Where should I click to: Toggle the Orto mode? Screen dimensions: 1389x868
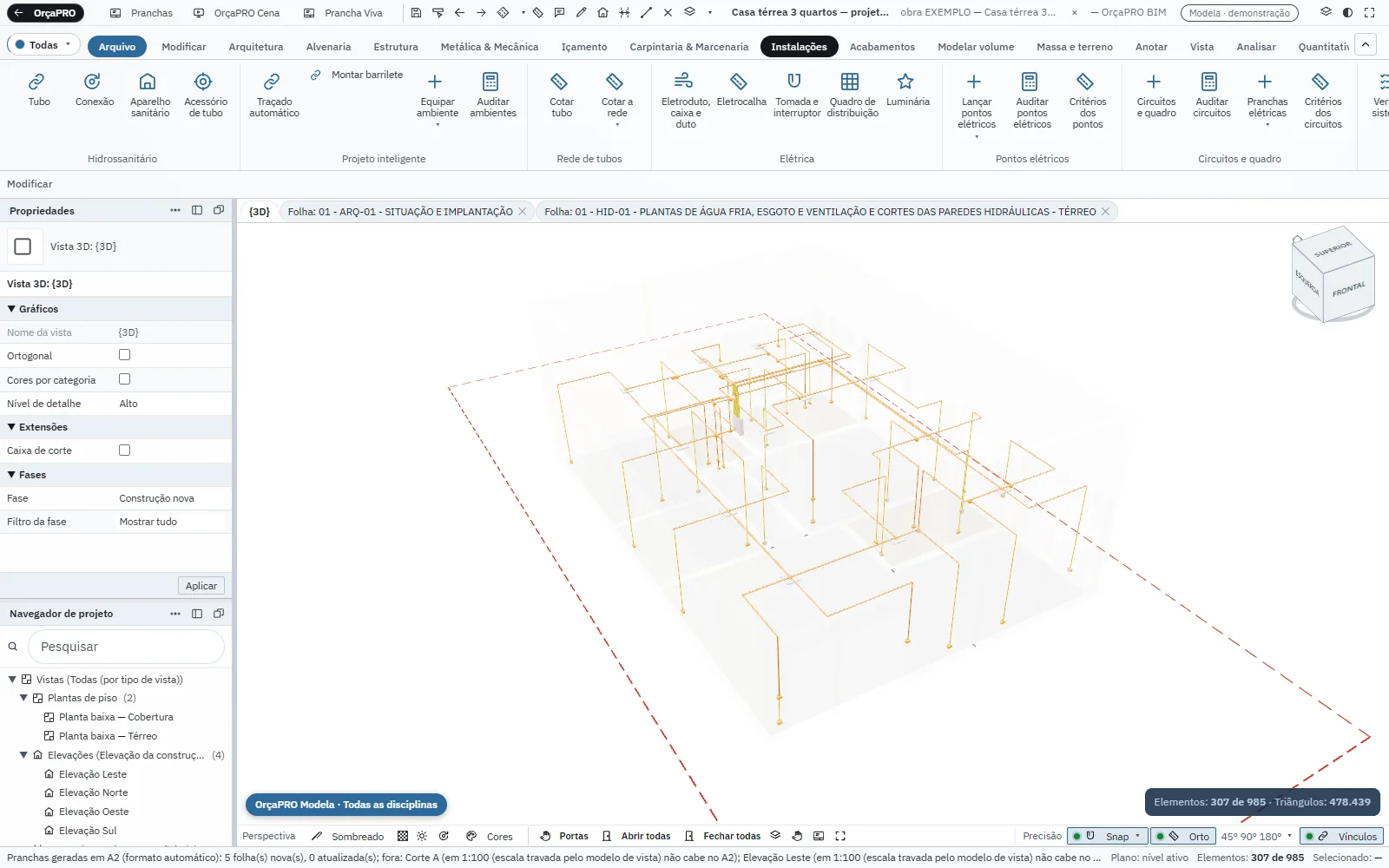1182,837
